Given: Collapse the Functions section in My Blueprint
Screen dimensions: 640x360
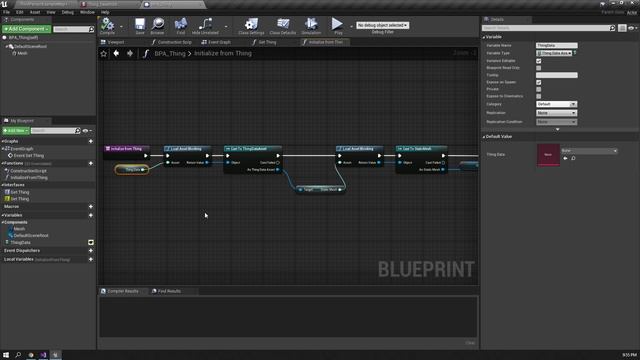Looking at the screenshot, I should [x=3, y=163].
